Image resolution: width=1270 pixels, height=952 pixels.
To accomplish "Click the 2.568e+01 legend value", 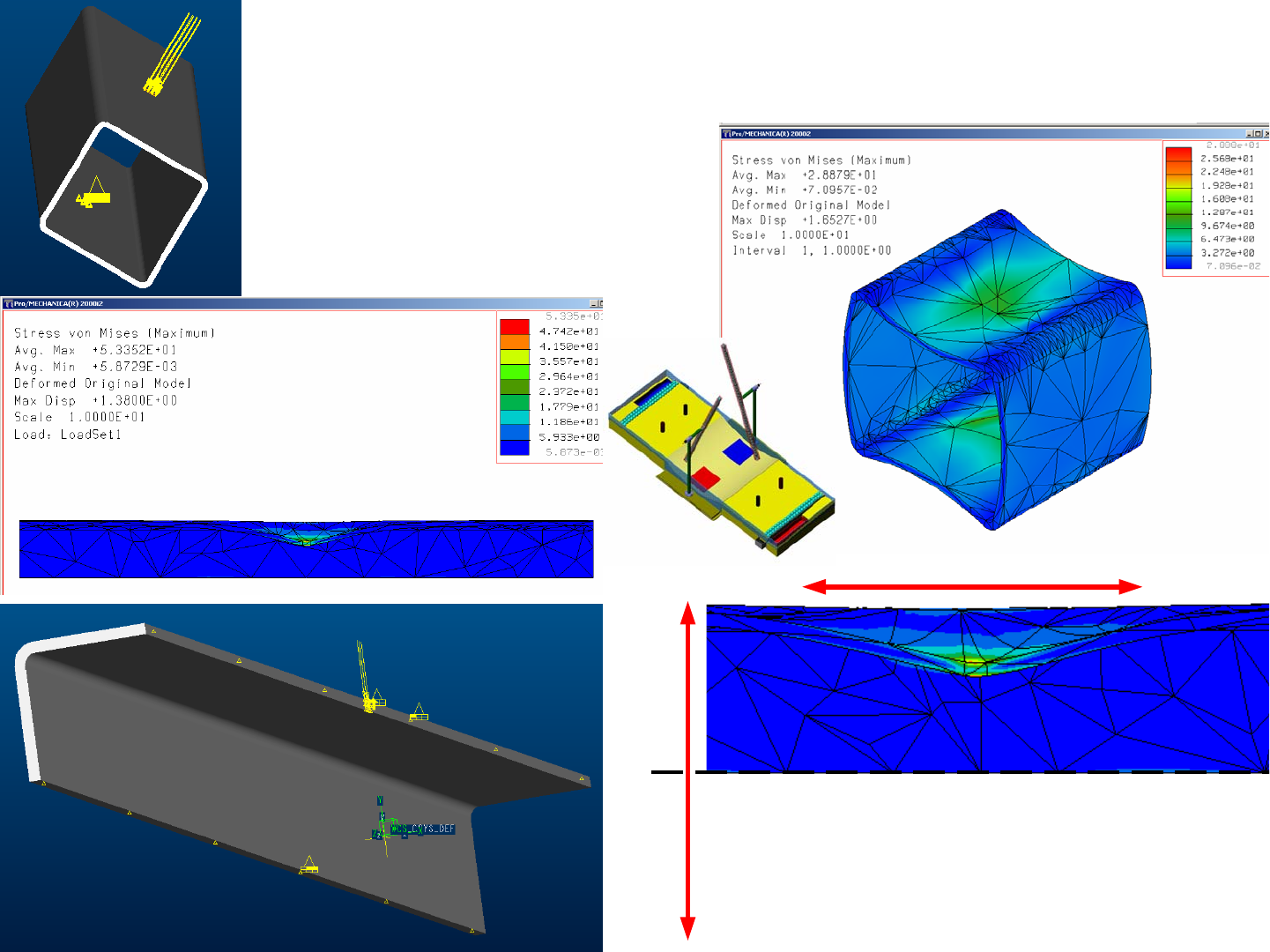I will click(x=1227, y=159).
